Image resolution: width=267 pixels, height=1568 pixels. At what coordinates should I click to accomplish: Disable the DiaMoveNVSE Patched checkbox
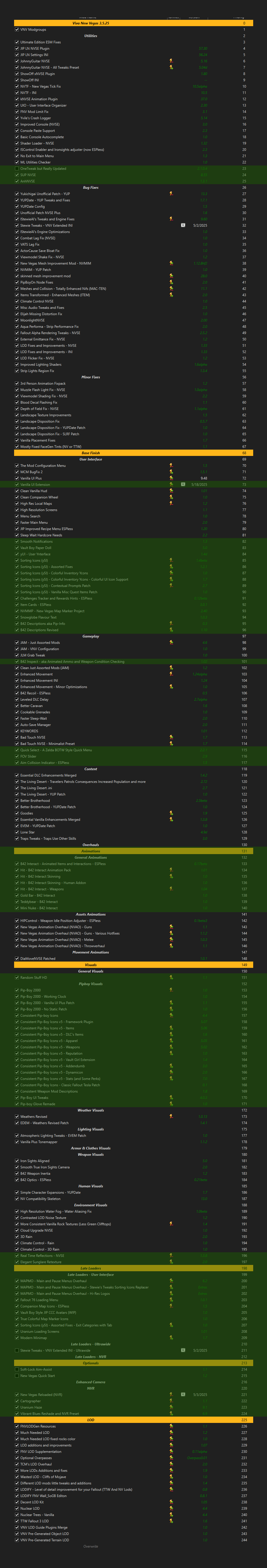coord(16,959)
